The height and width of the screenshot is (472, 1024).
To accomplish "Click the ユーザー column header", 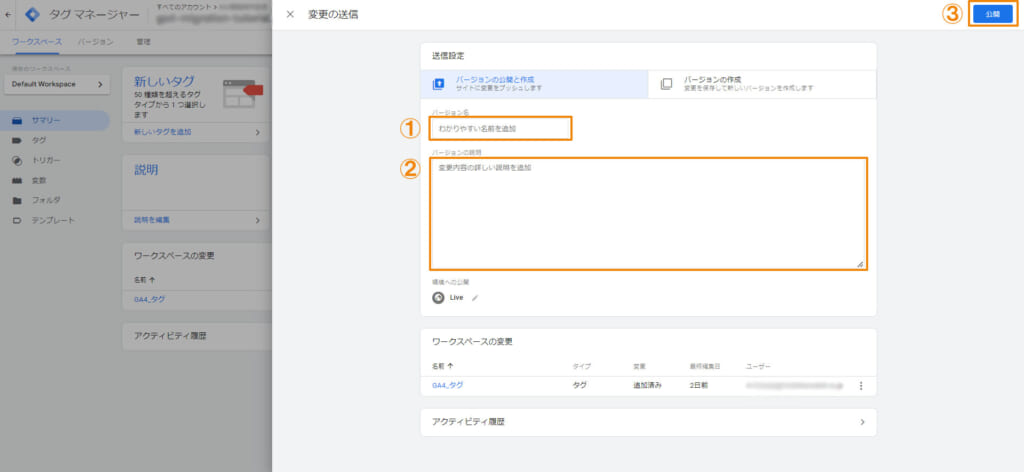I will (x=758, y=366).
